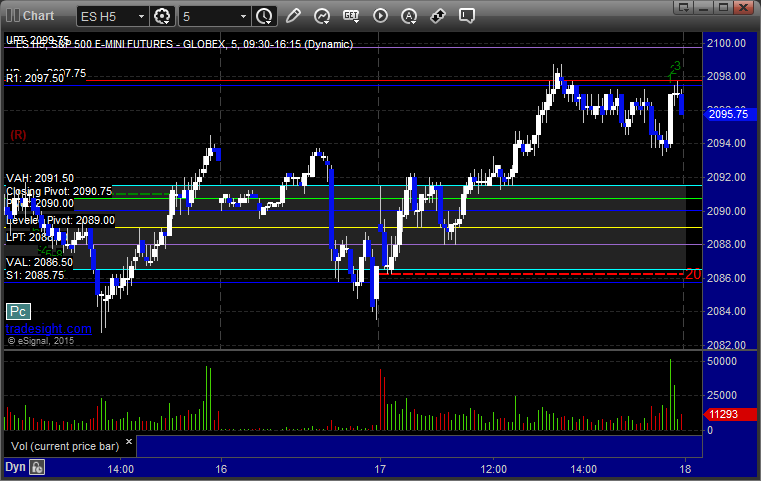Click the VAL: 2086.50 label
This screenshot has width=761, height=481.
click(x=39, y=263)
